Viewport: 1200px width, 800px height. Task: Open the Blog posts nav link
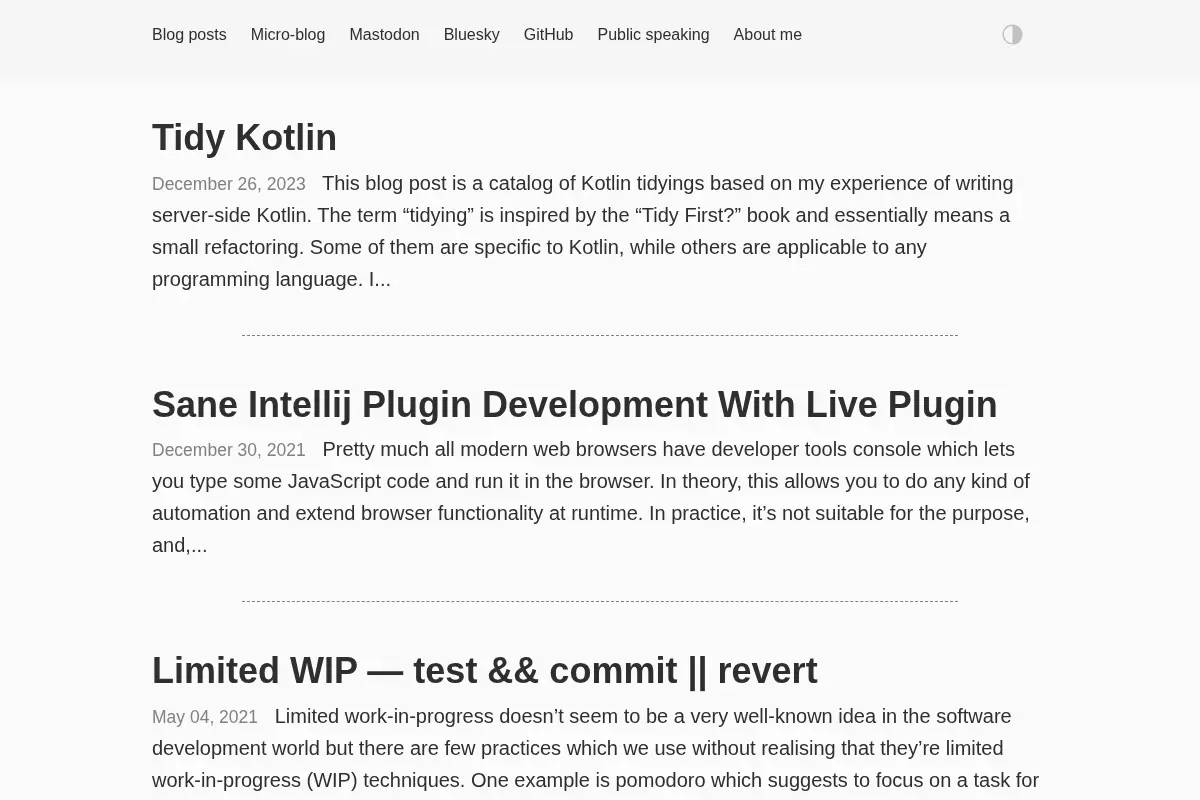(x=189, y=35)
